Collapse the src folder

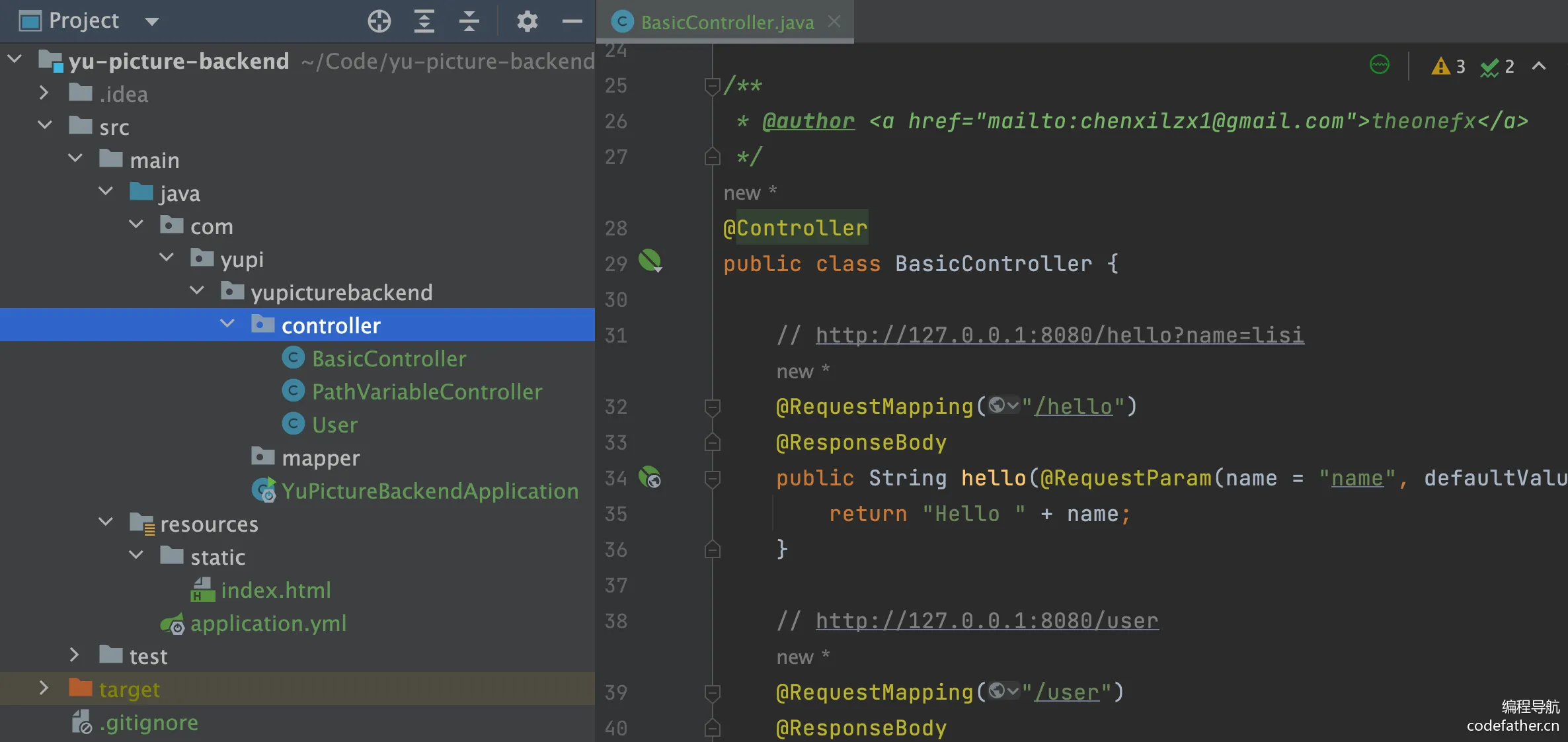(45, 125)
